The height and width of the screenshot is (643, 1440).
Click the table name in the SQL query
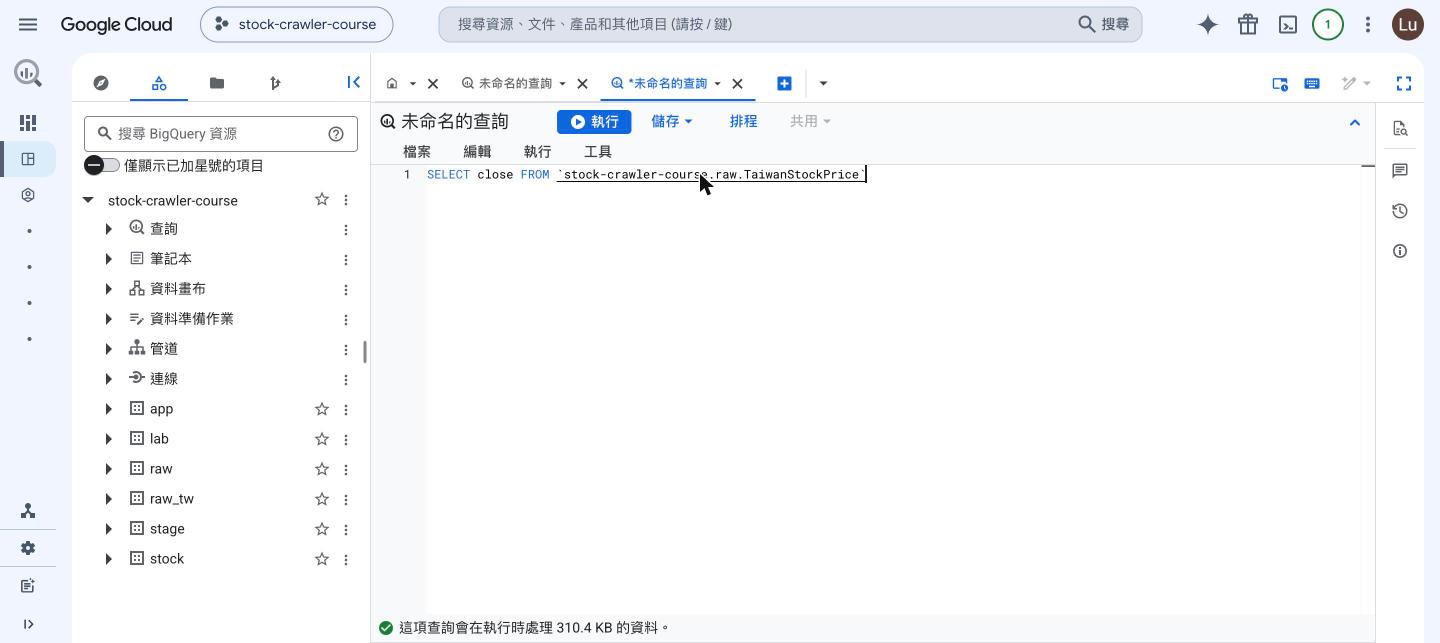click(712, 175)
